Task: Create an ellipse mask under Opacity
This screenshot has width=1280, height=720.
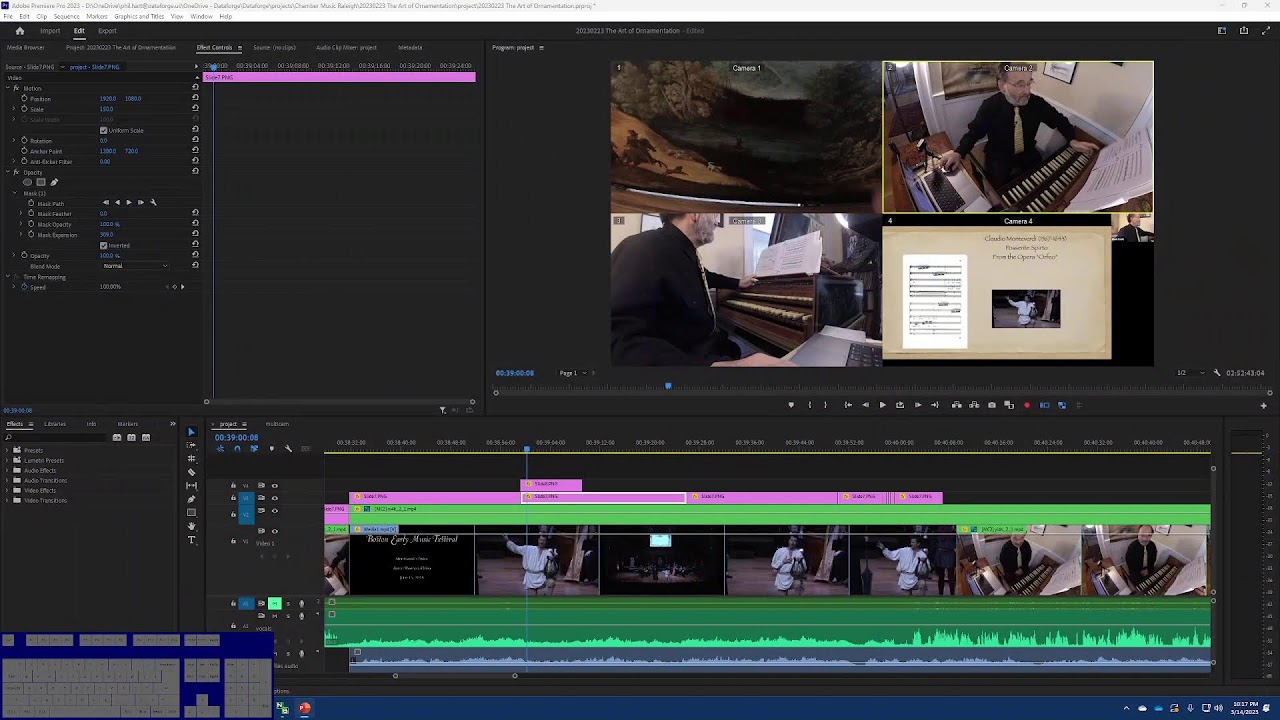Action: coord(29,182)
